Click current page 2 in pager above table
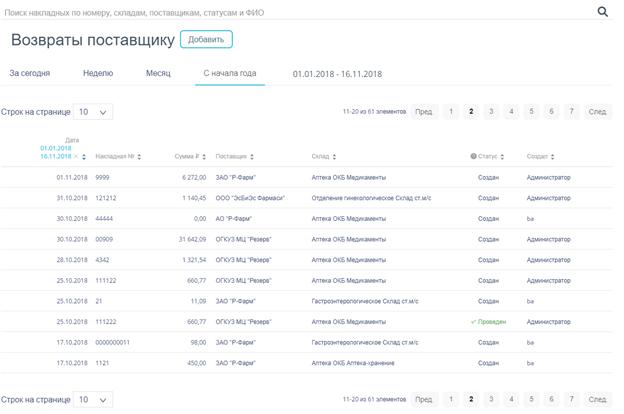The width and height of the screenshot is (624, 414). [x=471, y=111]
